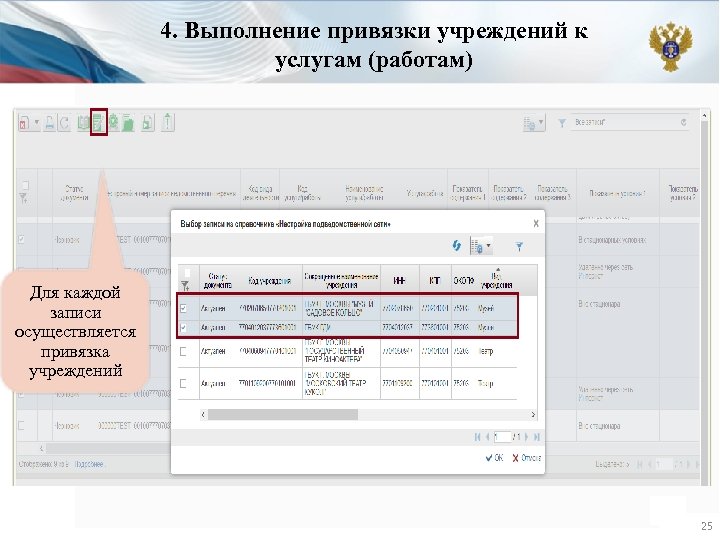Screen dimensions: 720x540
Task: Click the funnel filter icon in main table header
Action: click(23, 198)
